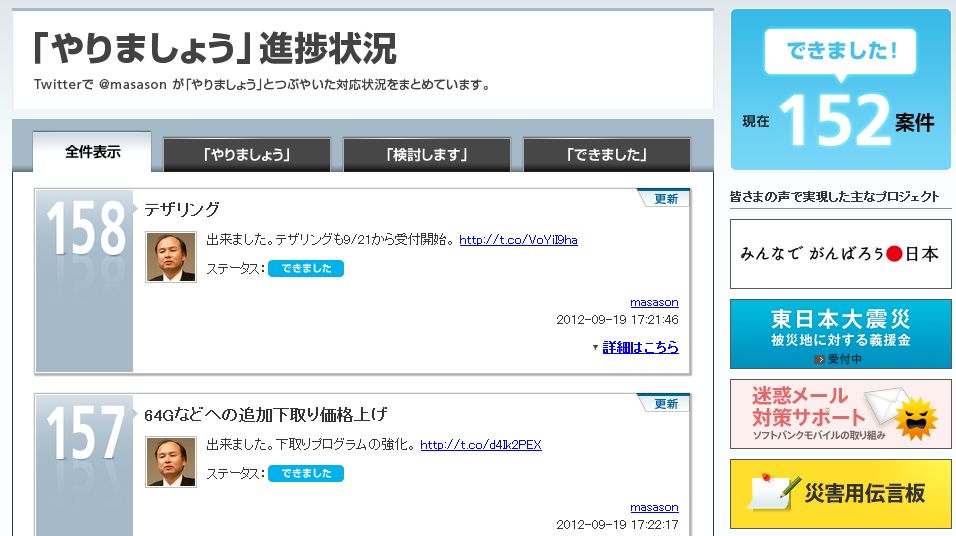The width and height of the screenshot is (956, 536).
Task: Click the 更新 tag on item 158
Action: pyautogui.click(x=666, y=199)
